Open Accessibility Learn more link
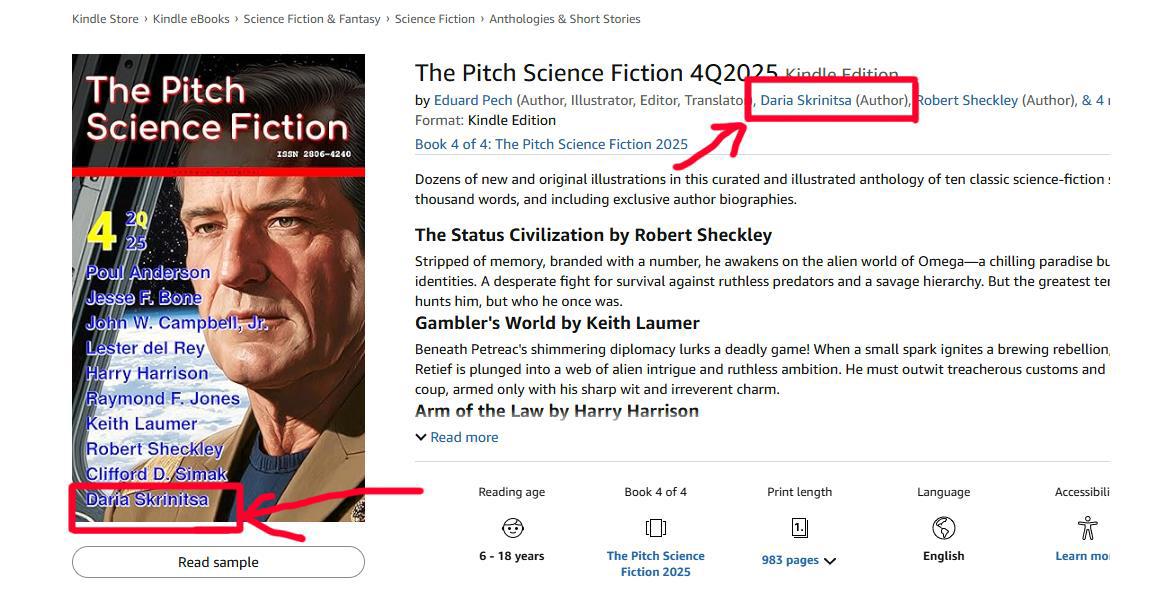 (x=1082, y=556)
